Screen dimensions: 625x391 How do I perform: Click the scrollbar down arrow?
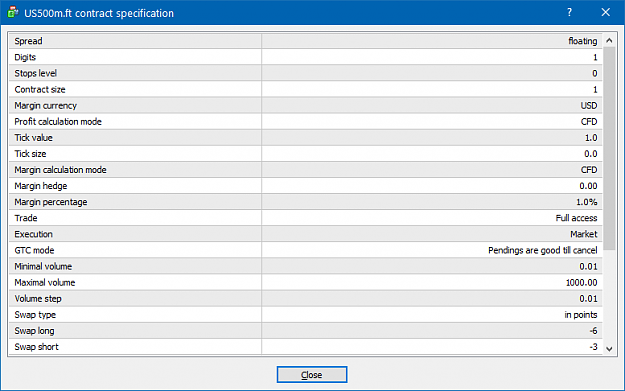[x=609, y=349]
